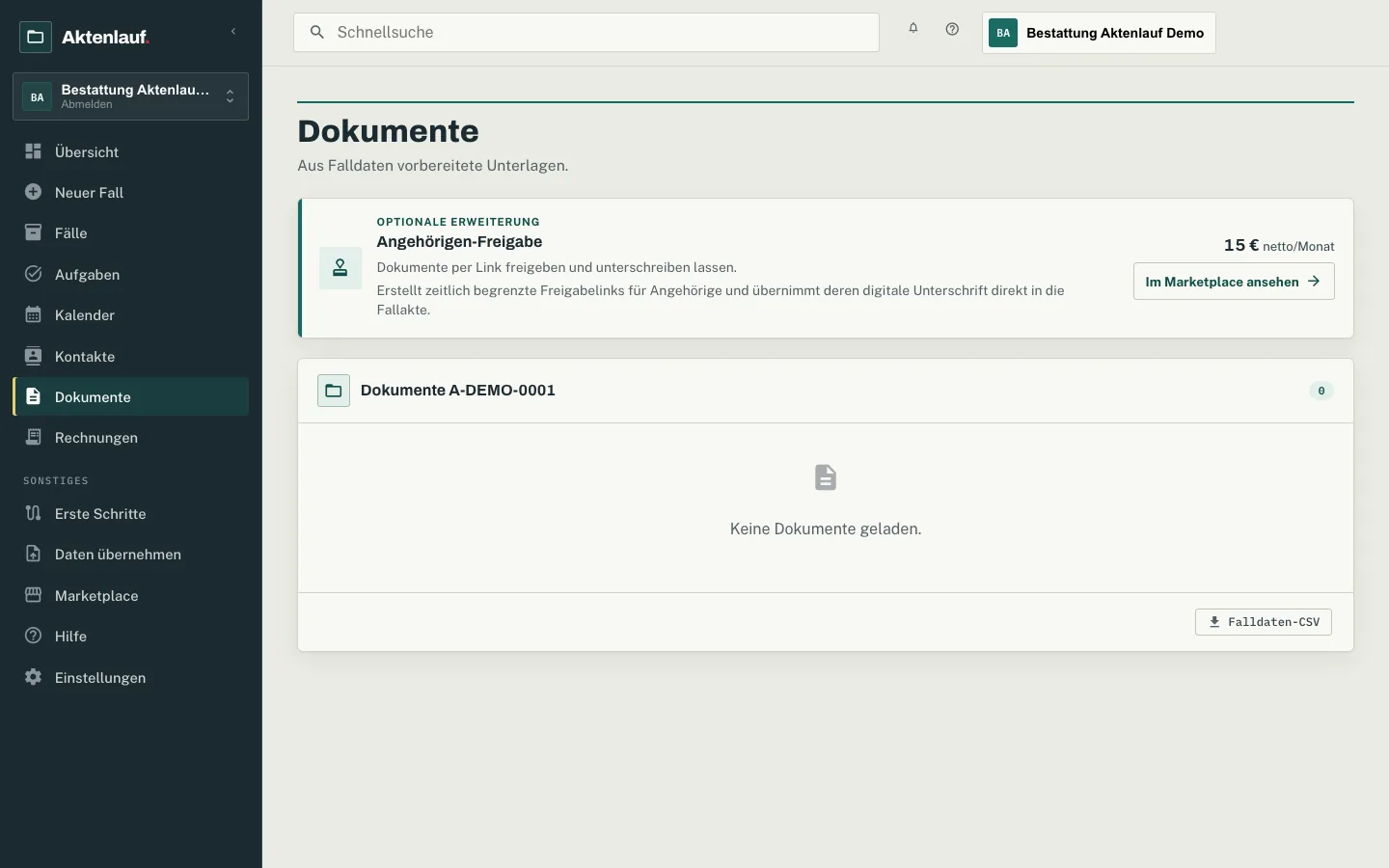Go to Daten übernehmen
This screenshot has height=868, width=1389.
pos(130,554)
